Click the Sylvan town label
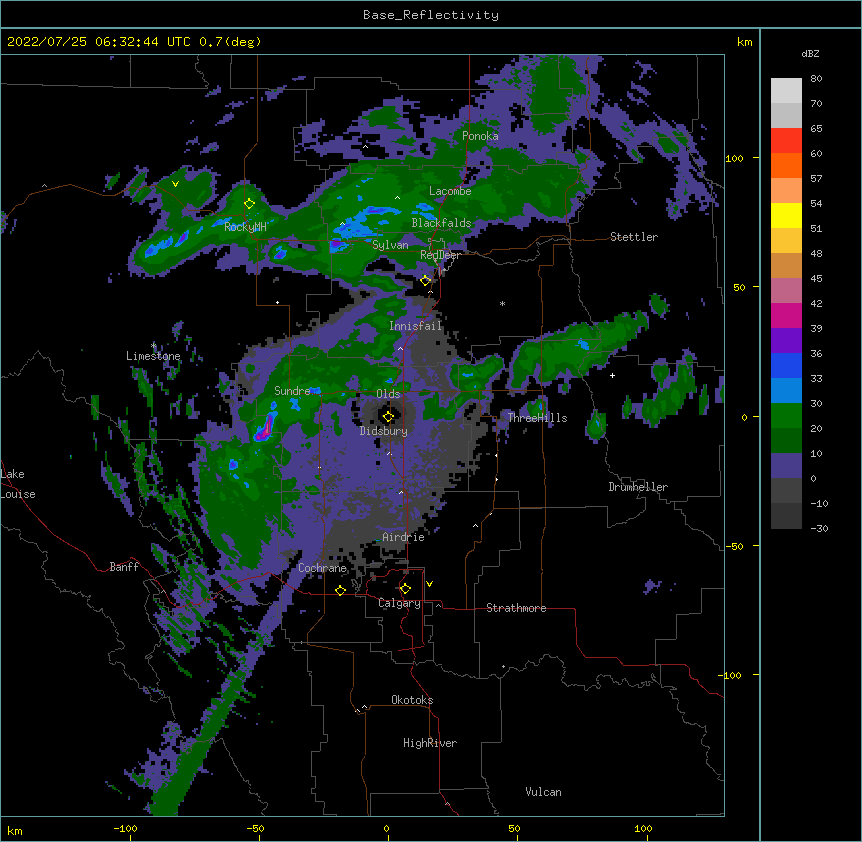The width and height of the screenshot is (862, 842). (x=390, y=245)
